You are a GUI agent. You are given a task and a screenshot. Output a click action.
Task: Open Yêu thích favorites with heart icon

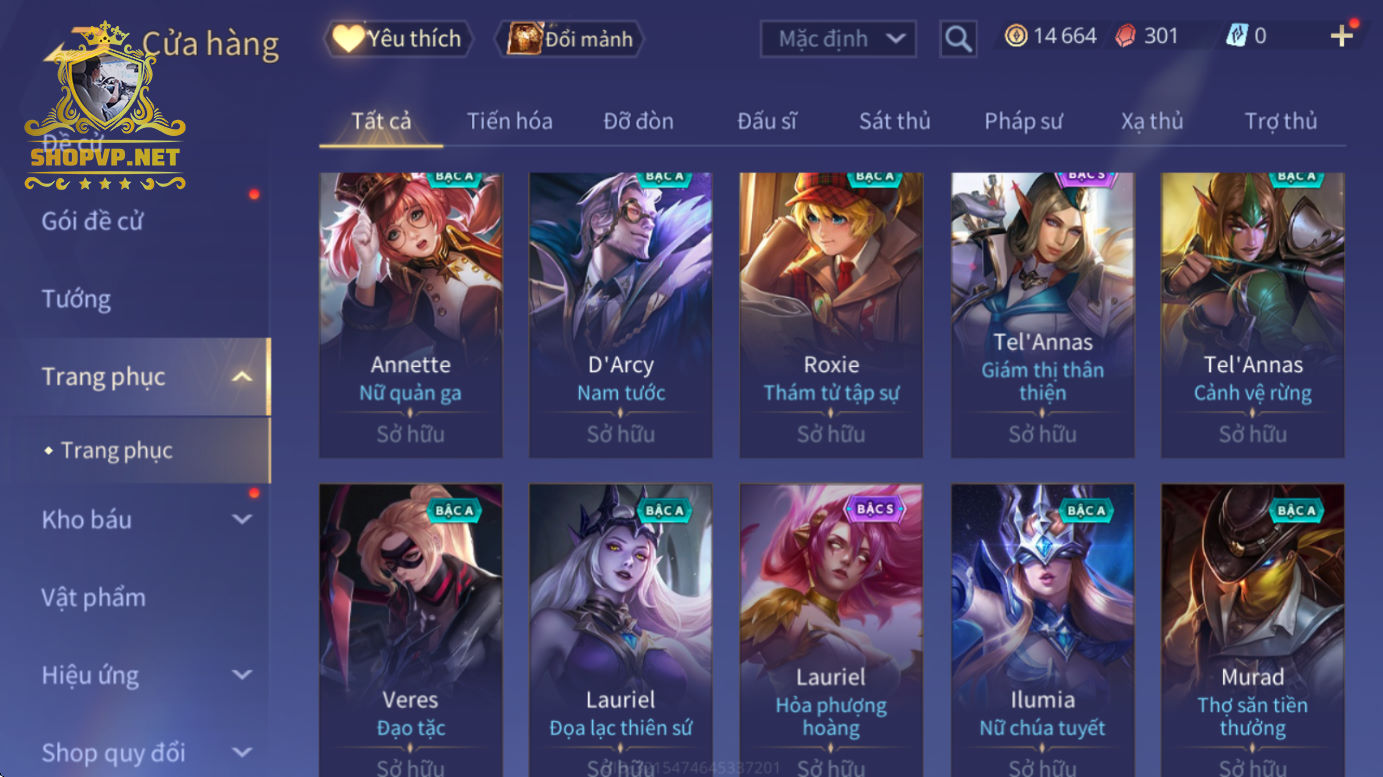398,39
